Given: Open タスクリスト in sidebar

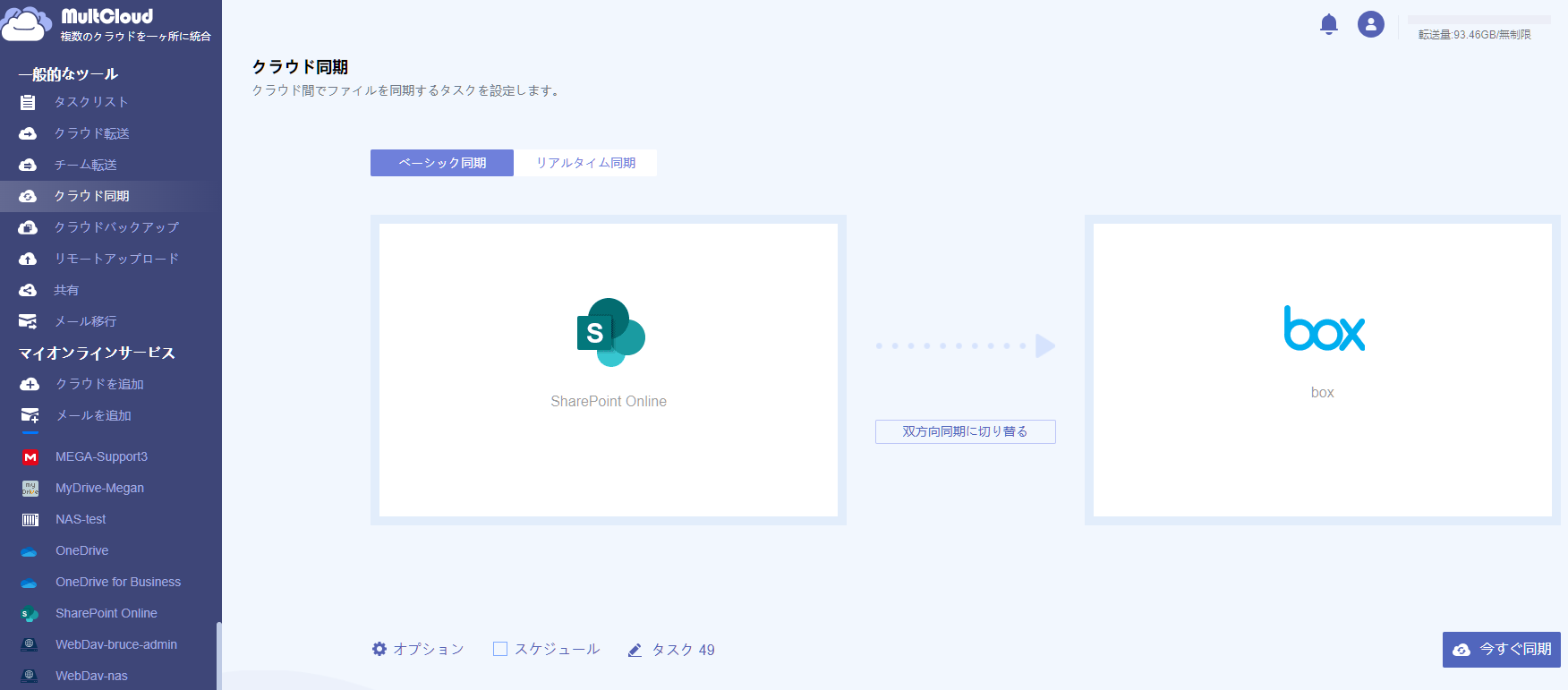Looking at the screenshot, I should (x=91, y=102).
